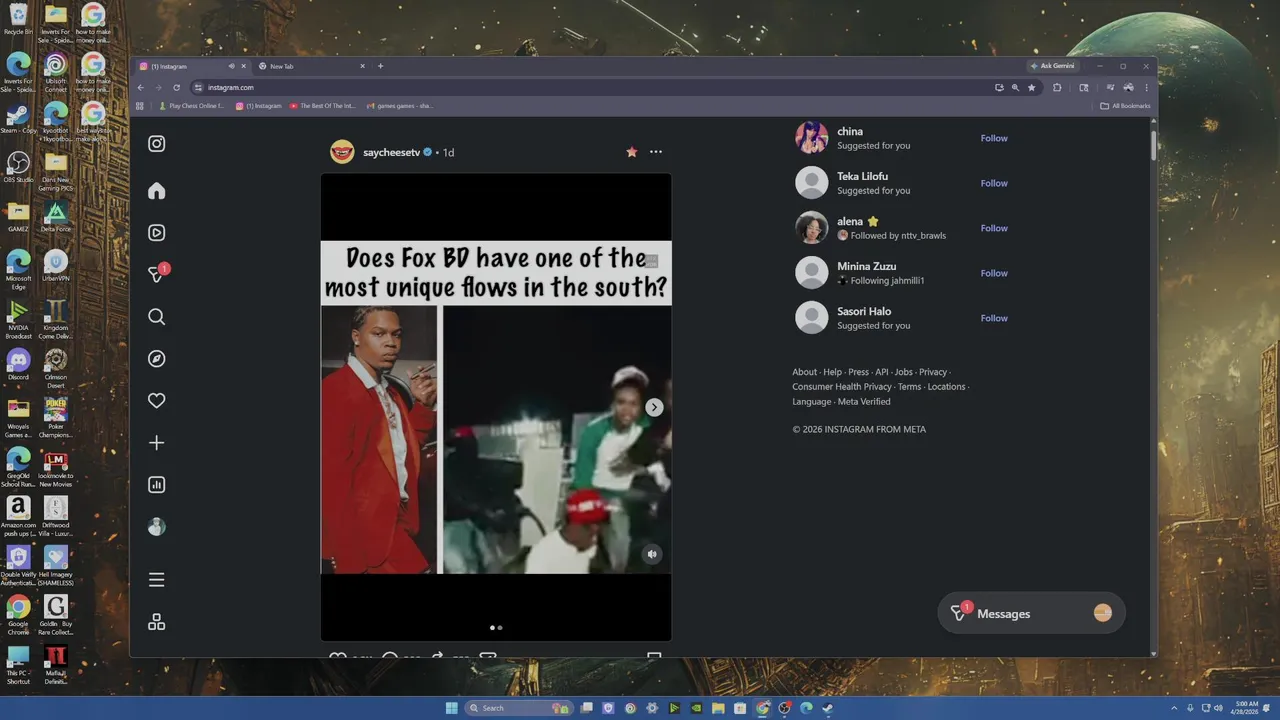This screenshot has width=1280, height=720.
Task: Open Notifications heart icon in sidebar
Action: click(156, 401)
